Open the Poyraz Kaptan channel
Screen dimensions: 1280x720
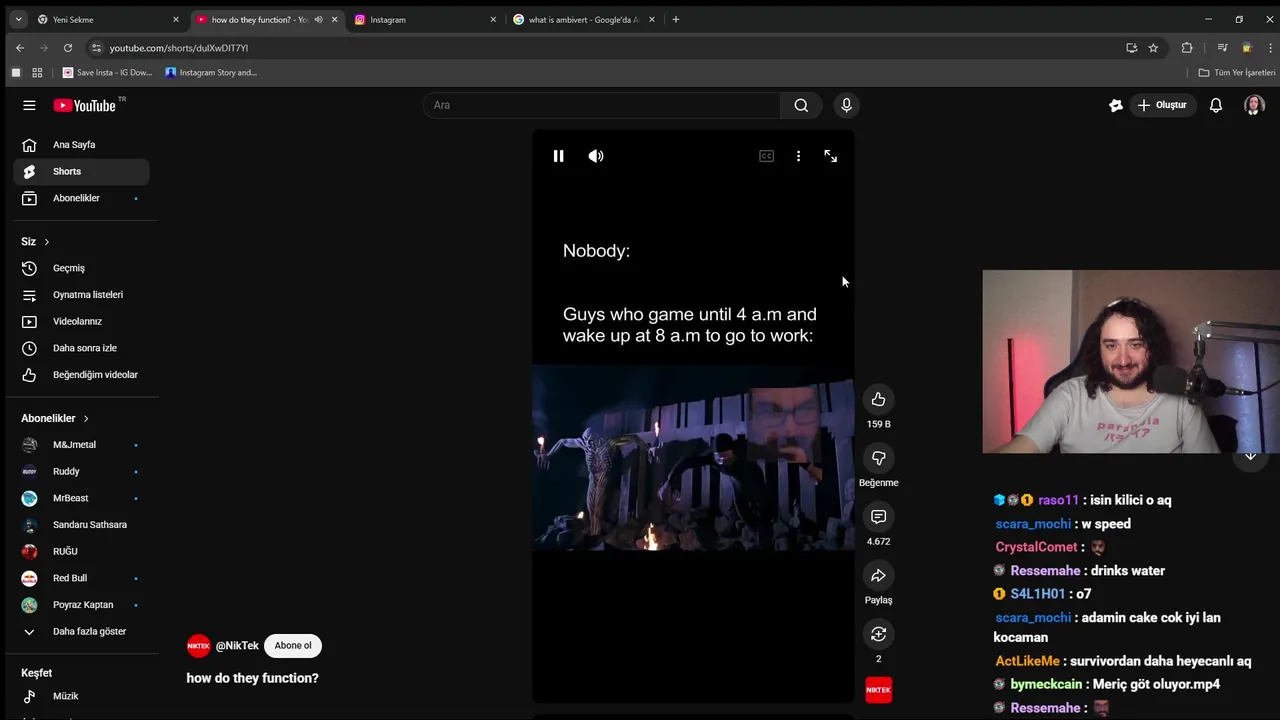click(81, 605)
